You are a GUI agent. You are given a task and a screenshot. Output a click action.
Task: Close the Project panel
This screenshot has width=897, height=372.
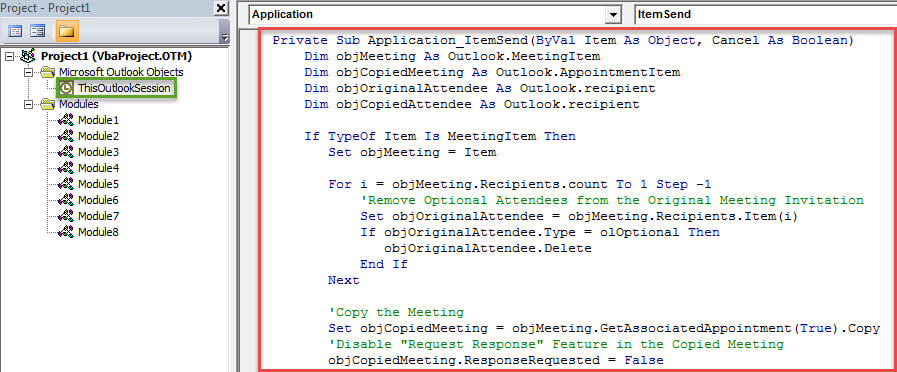(x=221, y=8)
